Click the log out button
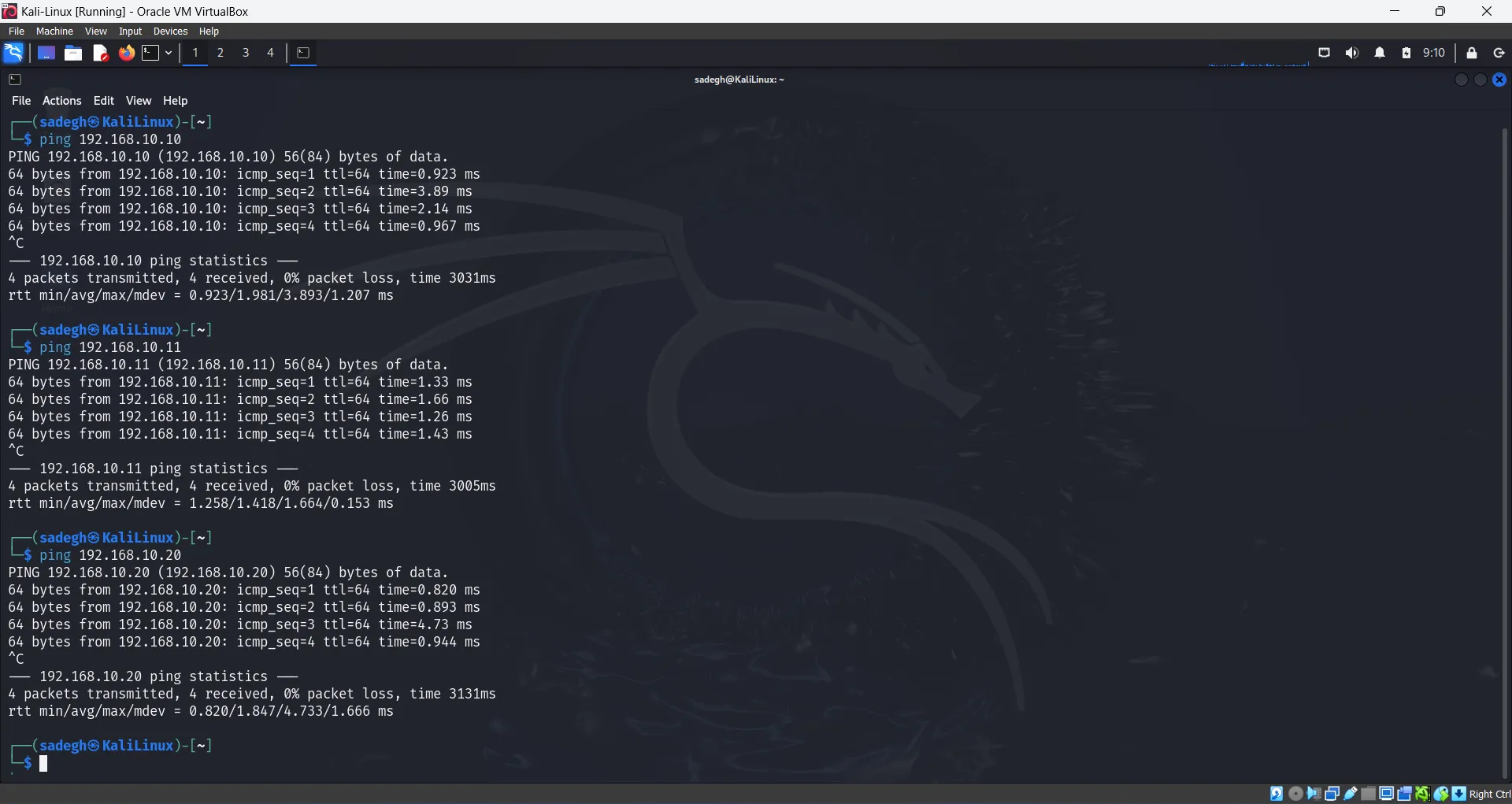This screenshot has height=804, width=1512. point(1499,53)
